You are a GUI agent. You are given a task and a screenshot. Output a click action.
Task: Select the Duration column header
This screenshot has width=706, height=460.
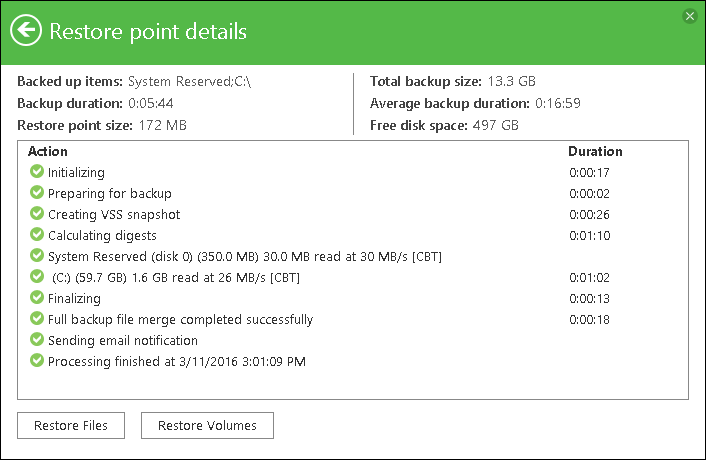(595, 152)
